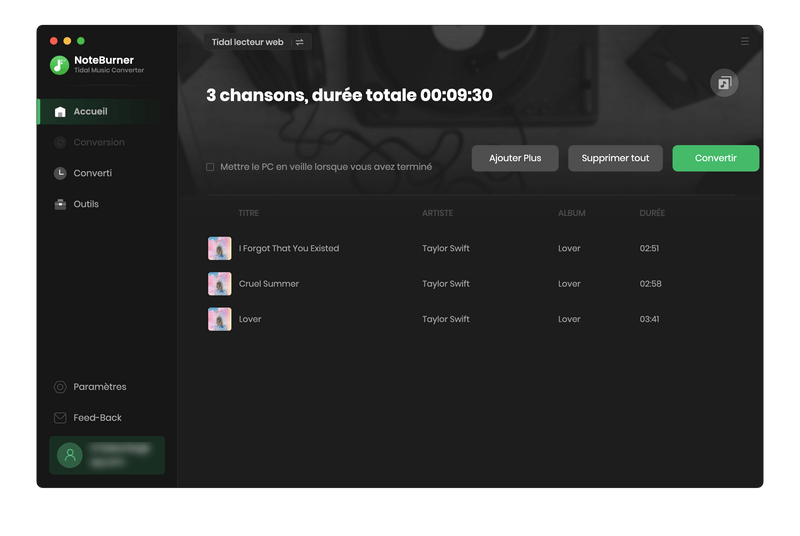Open the blurred user account panel

pyautogui.click(x=107, y=455)
